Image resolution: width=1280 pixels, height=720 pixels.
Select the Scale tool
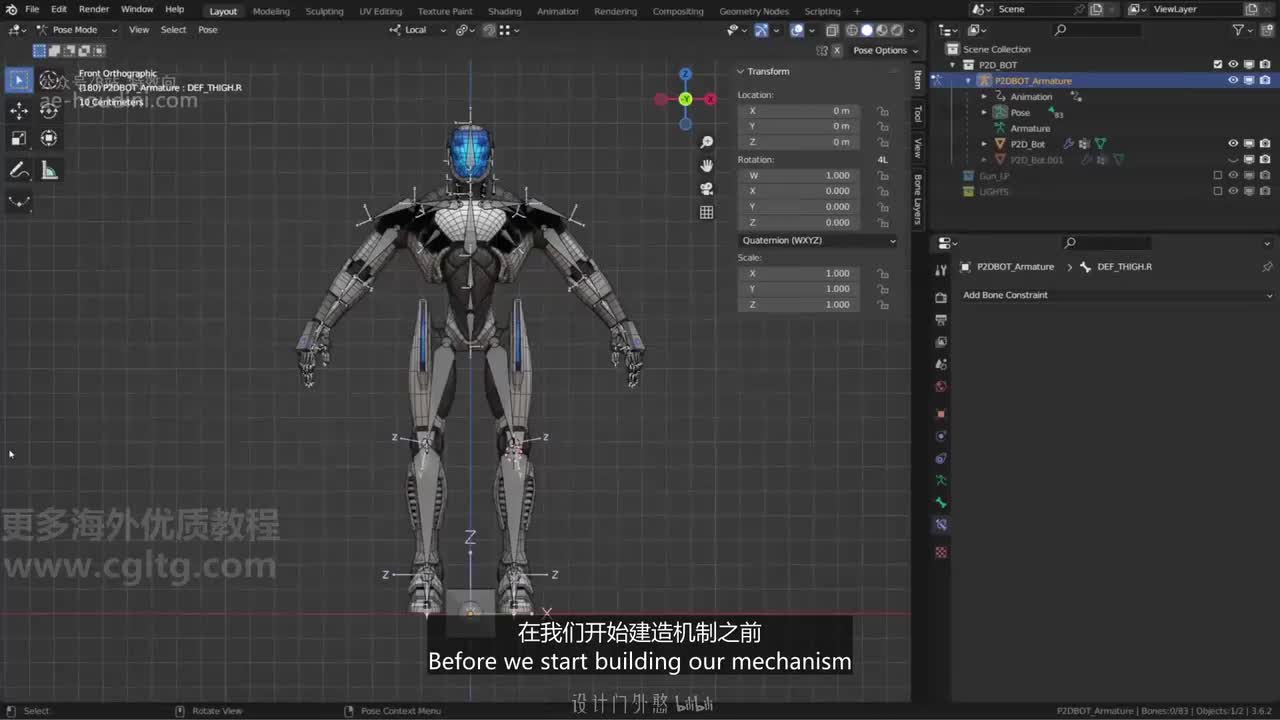click(19, 138)
